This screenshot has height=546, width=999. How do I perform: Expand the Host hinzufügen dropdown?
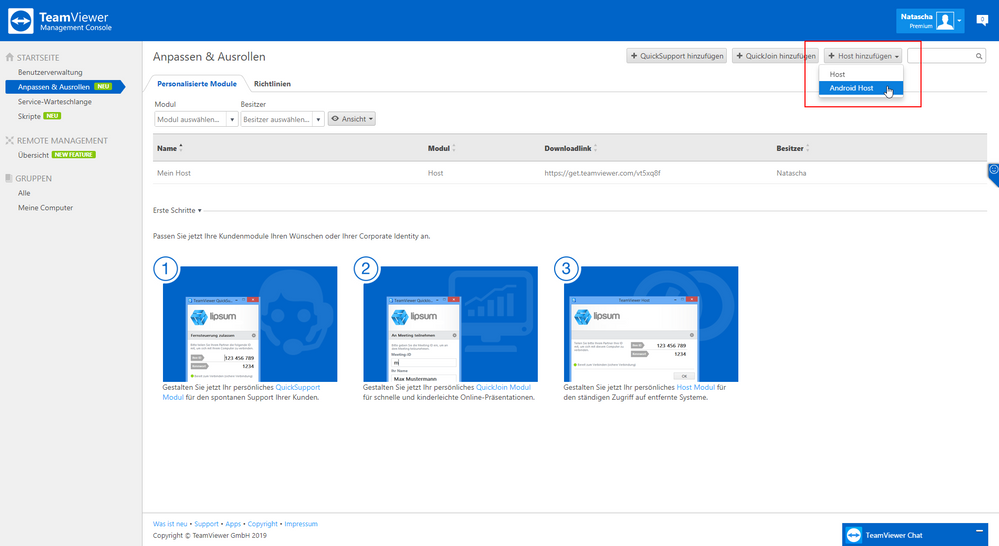click(x=863, y=56)
